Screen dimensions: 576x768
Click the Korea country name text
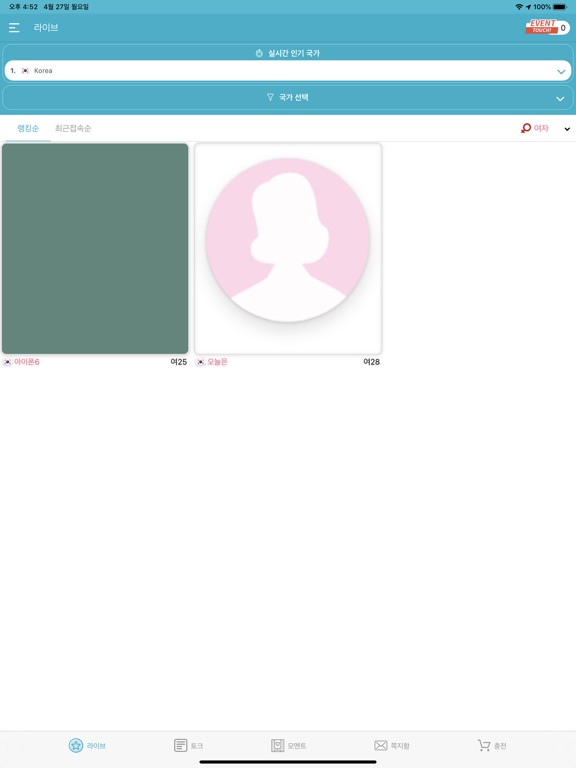point(43,71)
